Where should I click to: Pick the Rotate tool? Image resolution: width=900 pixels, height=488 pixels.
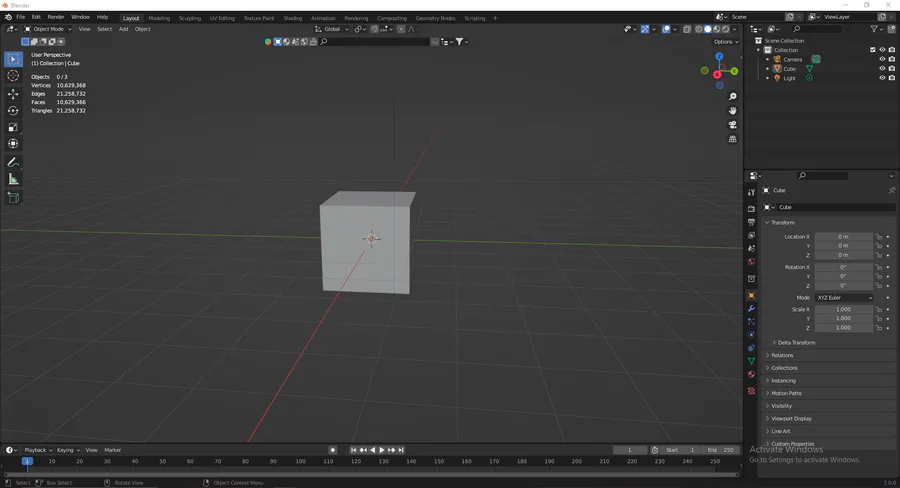coord(13,111)
